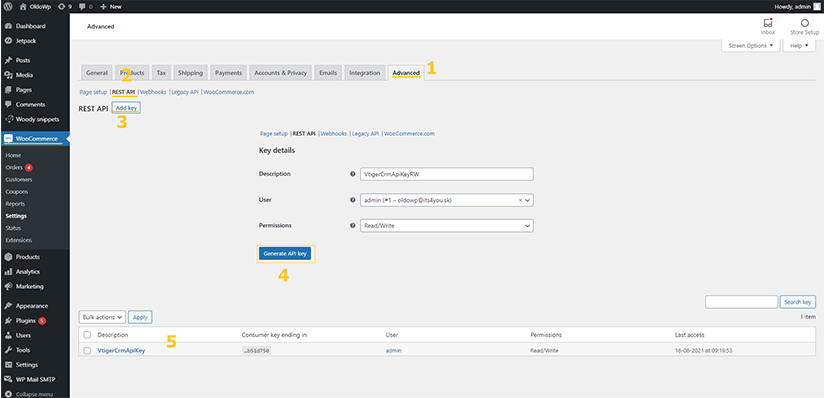Viewport: 825px width, 398px height.
Task: Click the Add key button
Action: [x=126, y=108]
